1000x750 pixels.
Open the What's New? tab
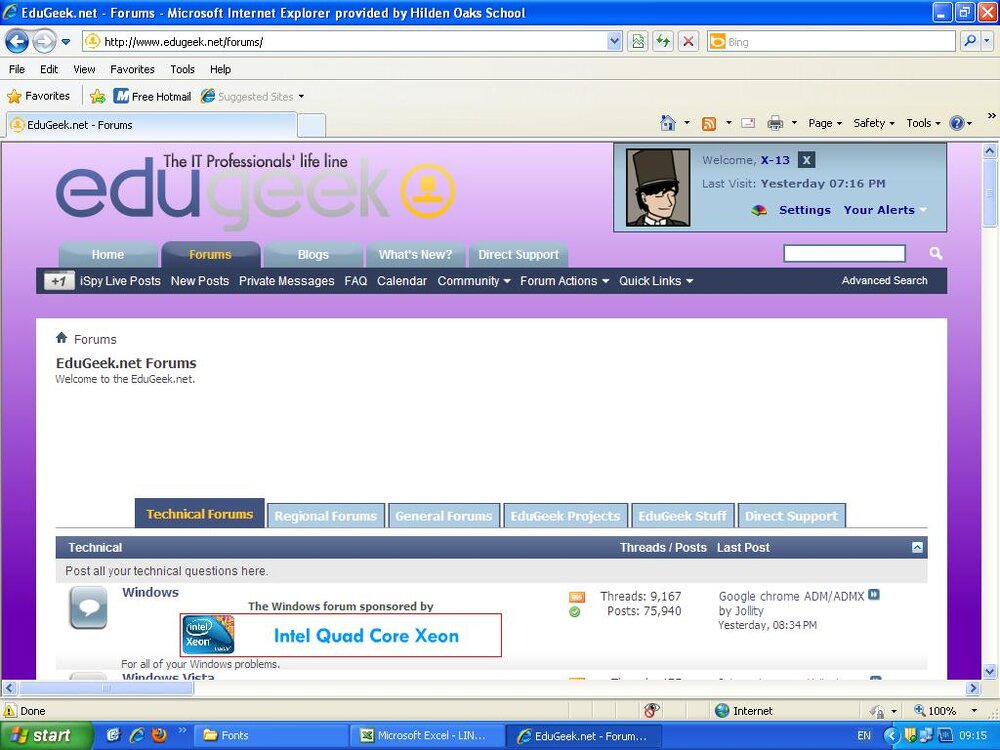pos(415,254)
